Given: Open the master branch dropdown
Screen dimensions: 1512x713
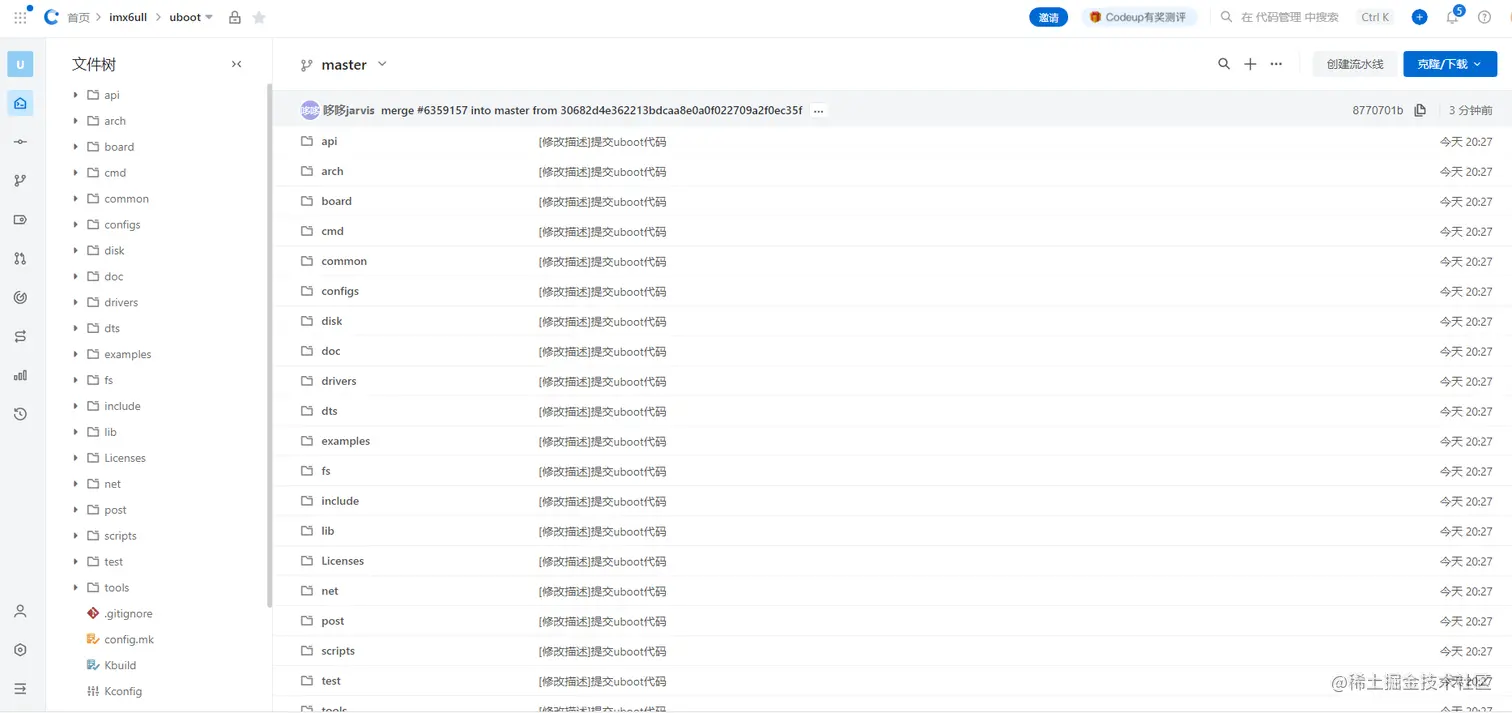Looking at the screenshot, I should (x=344, y=65).
